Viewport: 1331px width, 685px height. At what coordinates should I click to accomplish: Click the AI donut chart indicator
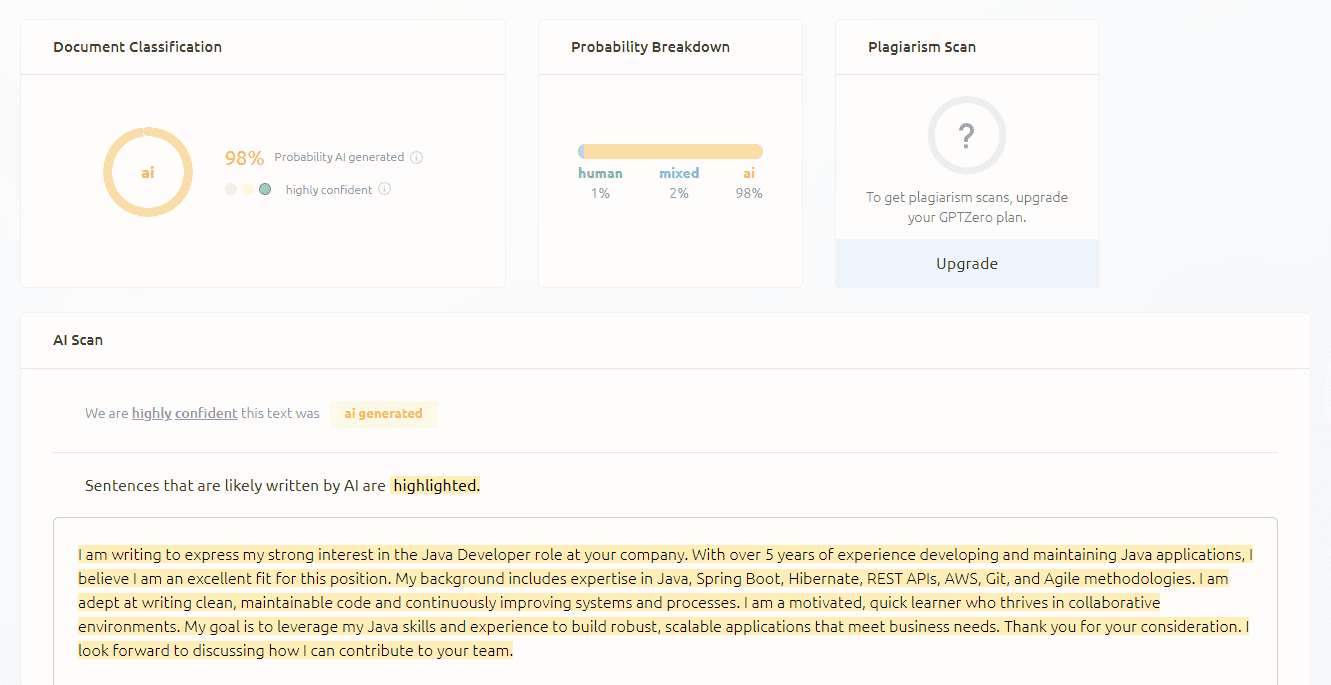tap(148, 172)
